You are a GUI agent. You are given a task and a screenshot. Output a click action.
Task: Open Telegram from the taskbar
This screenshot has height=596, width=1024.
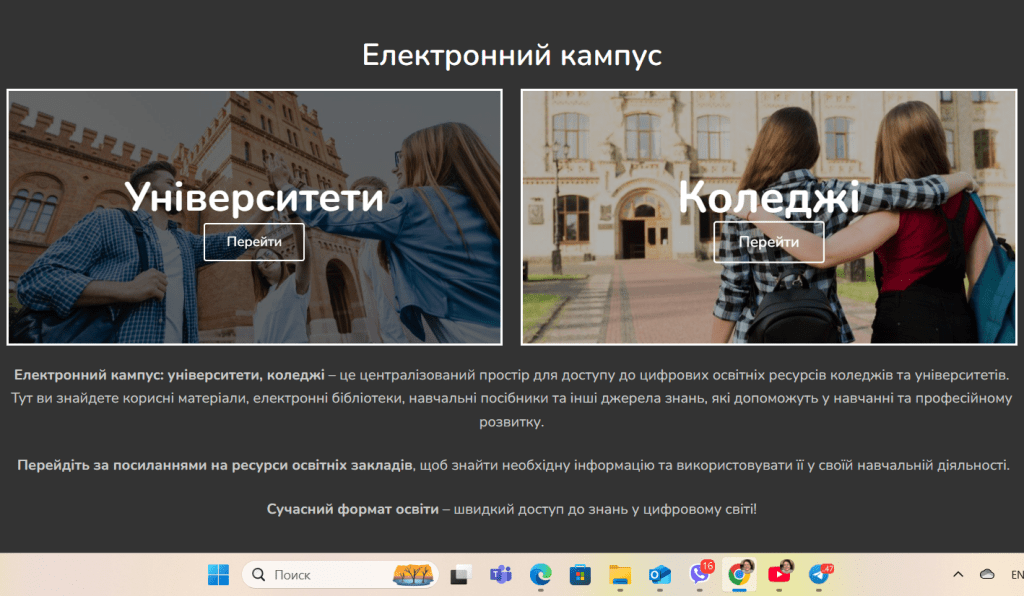[x=820, y=575]
